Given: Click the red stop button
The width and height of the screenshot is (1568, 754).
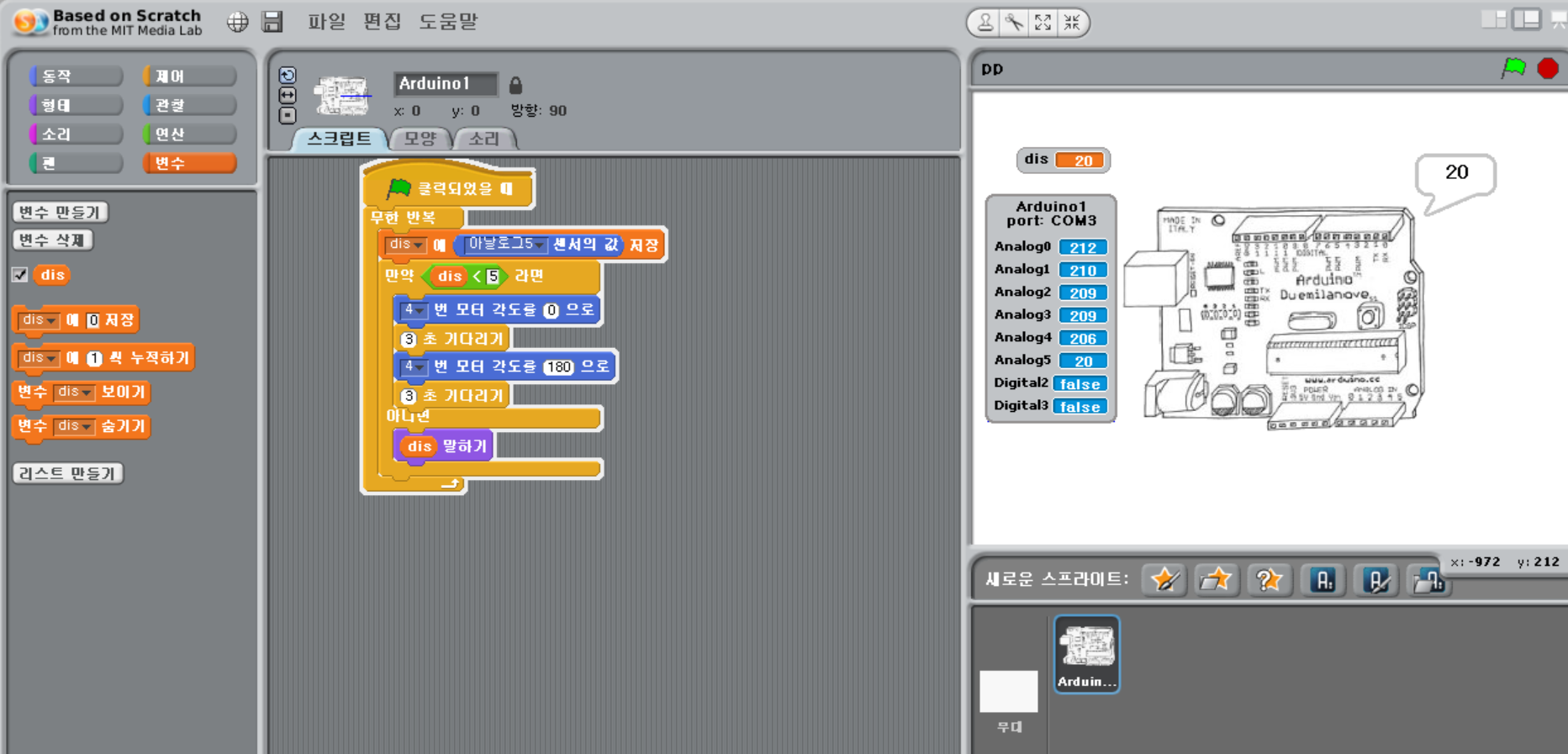Looking at the screenshot, I should [x=1548, y=68].
